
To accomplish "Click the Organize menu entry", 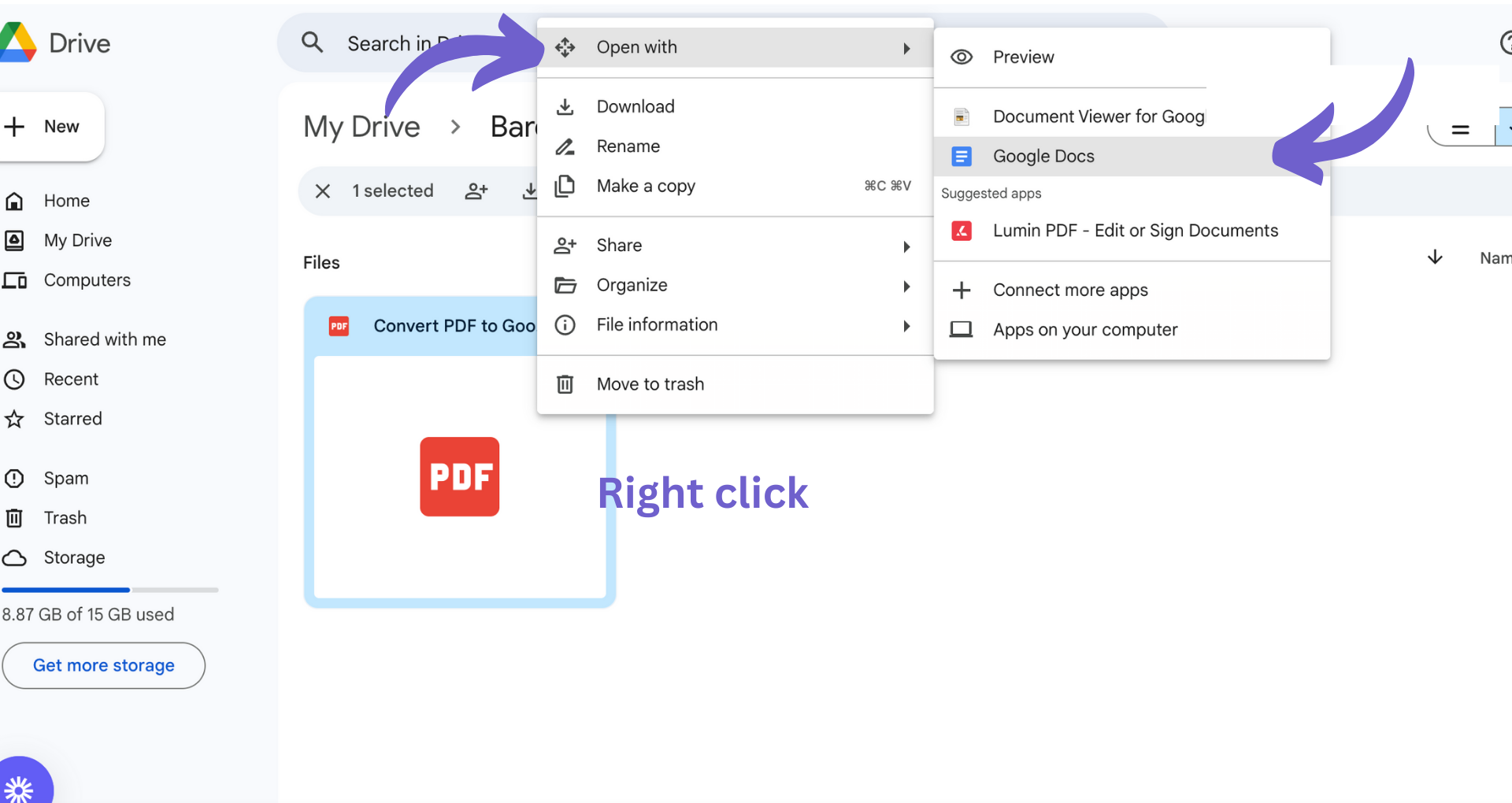I will coord(735,285).
